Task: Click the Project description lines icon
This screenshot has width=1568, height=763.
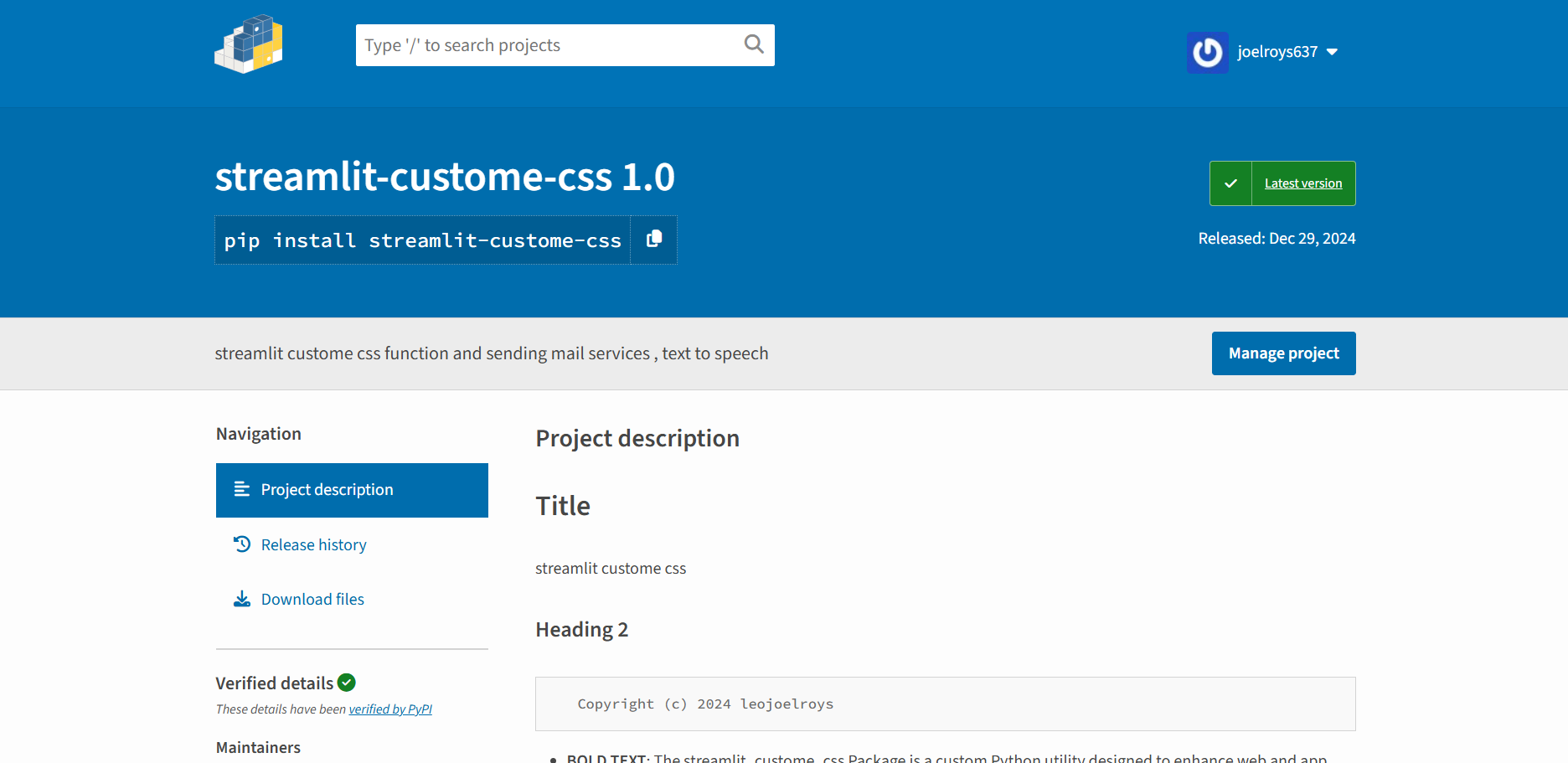Action: coord(242,489)
